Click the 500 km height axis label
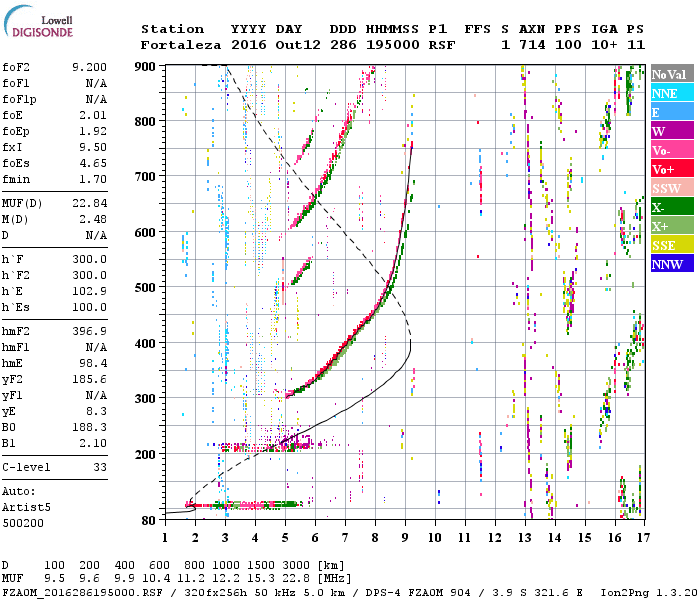 [145, 288]
